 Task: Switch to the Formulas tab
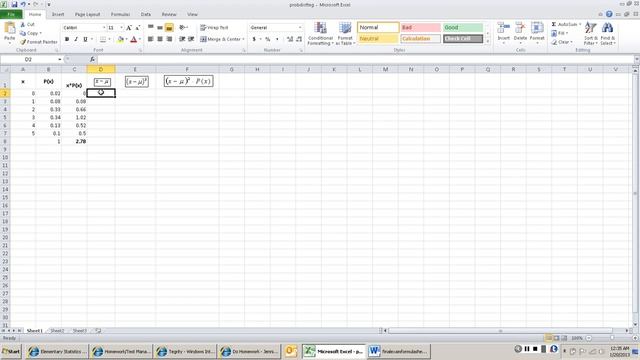click(120, 14)
